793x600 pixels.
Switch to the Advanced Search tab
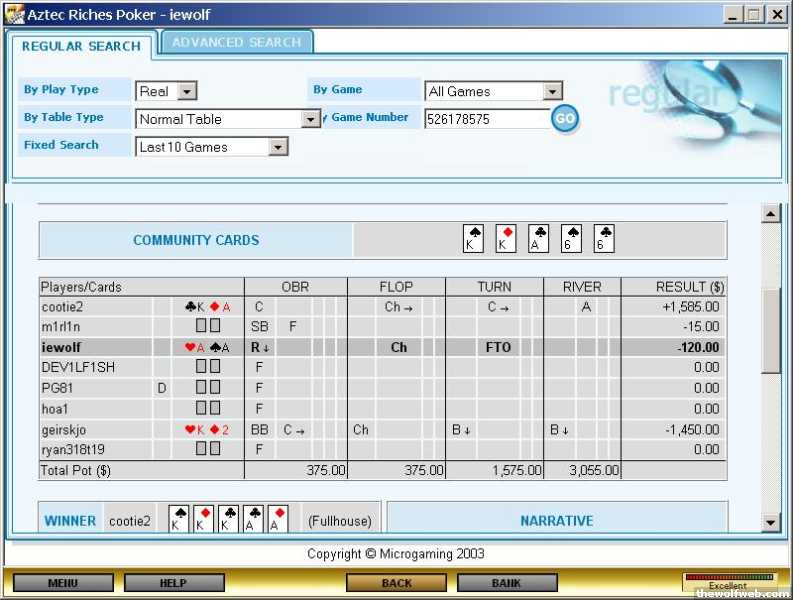pyautogui.click(x=236, y=42)
